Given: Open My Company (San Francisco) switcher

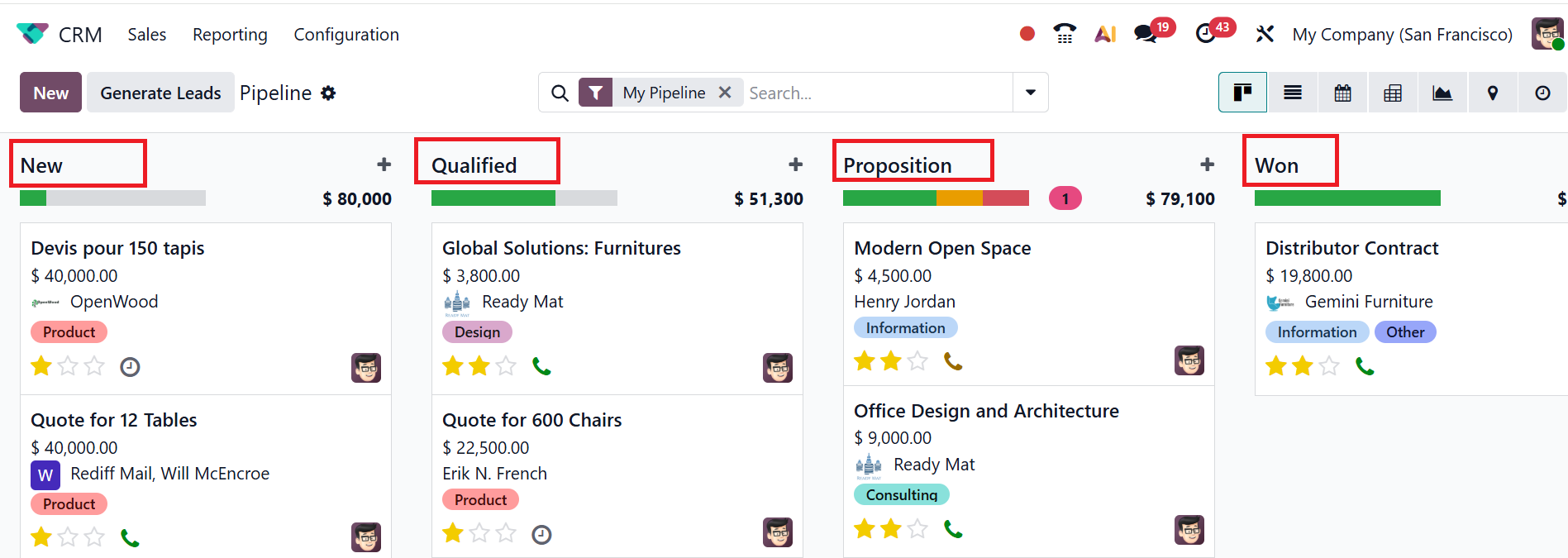Looking at the screenshot, I should coord(1402,35).
